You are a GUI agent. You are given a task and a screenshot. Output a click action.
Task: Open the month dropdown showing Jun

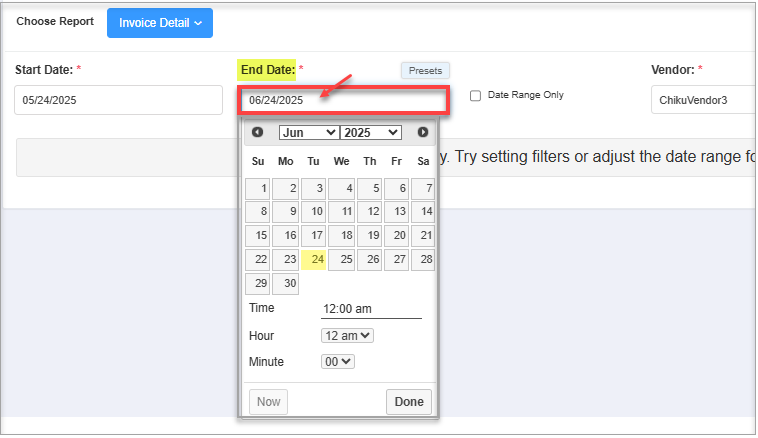click(x=309, y=132)
